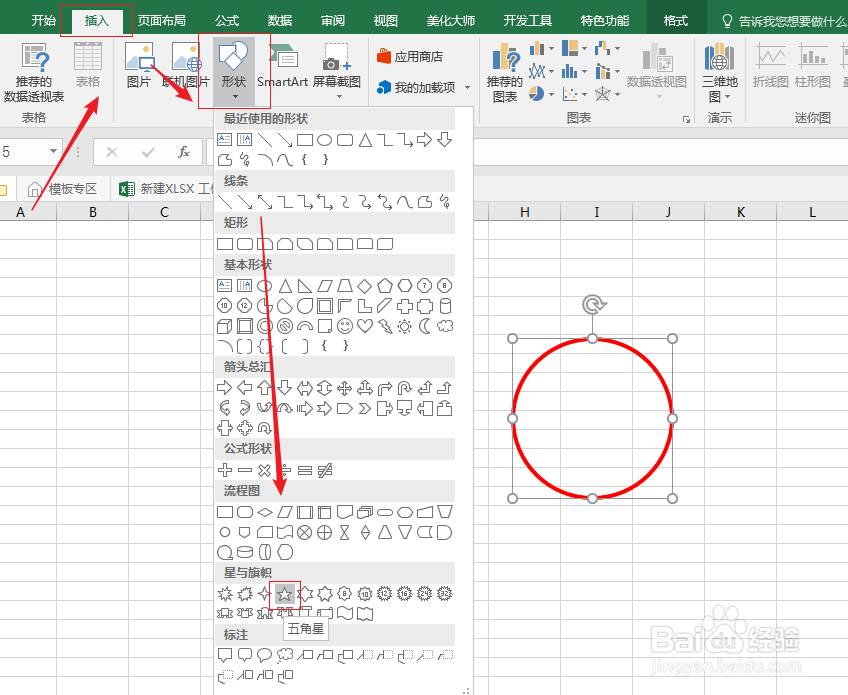Select the red circle shape on the worksheet
848x695 pixels.
[592, 415]
